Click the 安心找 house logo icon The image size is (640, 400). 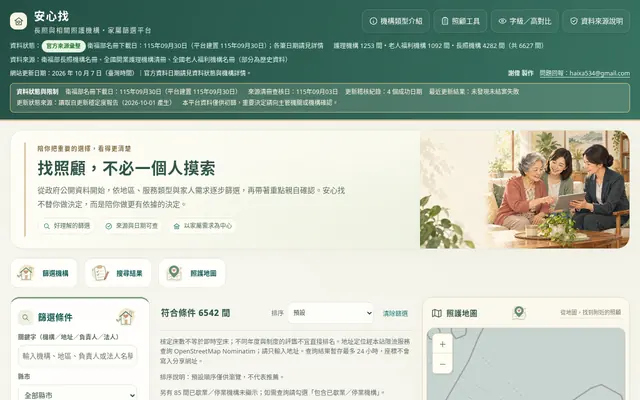tap(18, 21)
